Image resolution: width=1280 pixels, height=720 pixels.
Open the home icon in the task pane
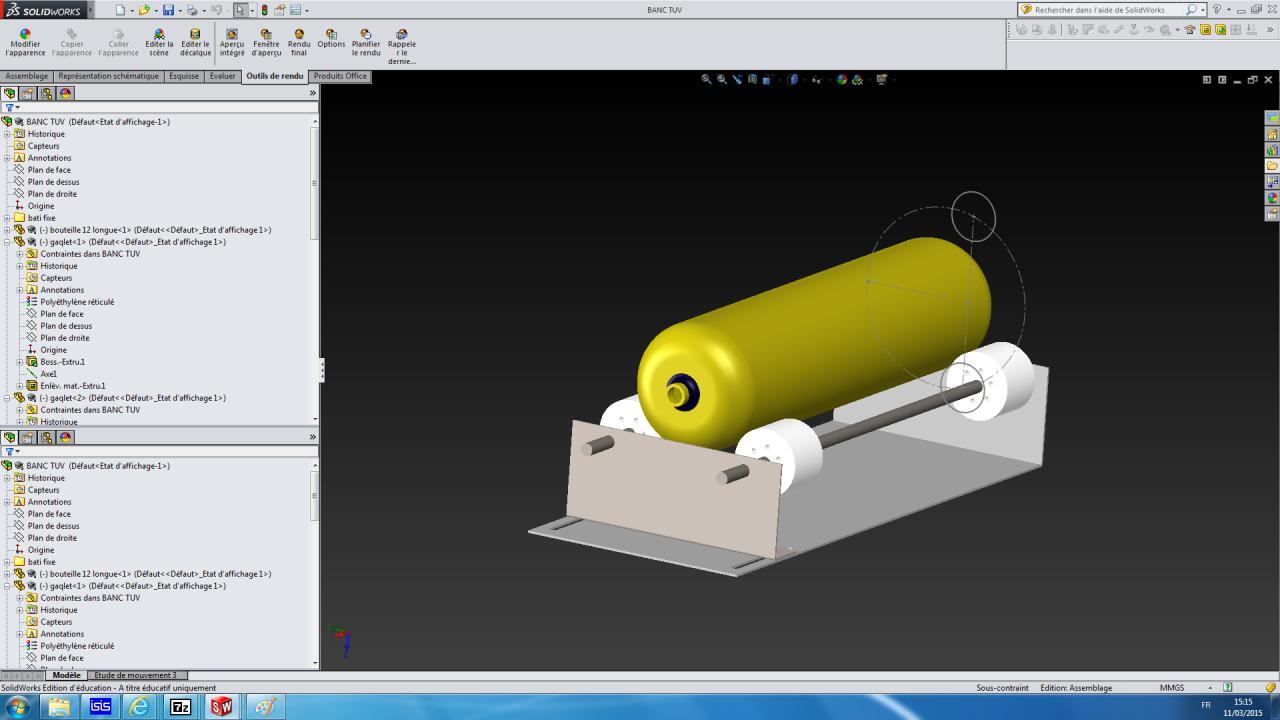pos(1272,134)
